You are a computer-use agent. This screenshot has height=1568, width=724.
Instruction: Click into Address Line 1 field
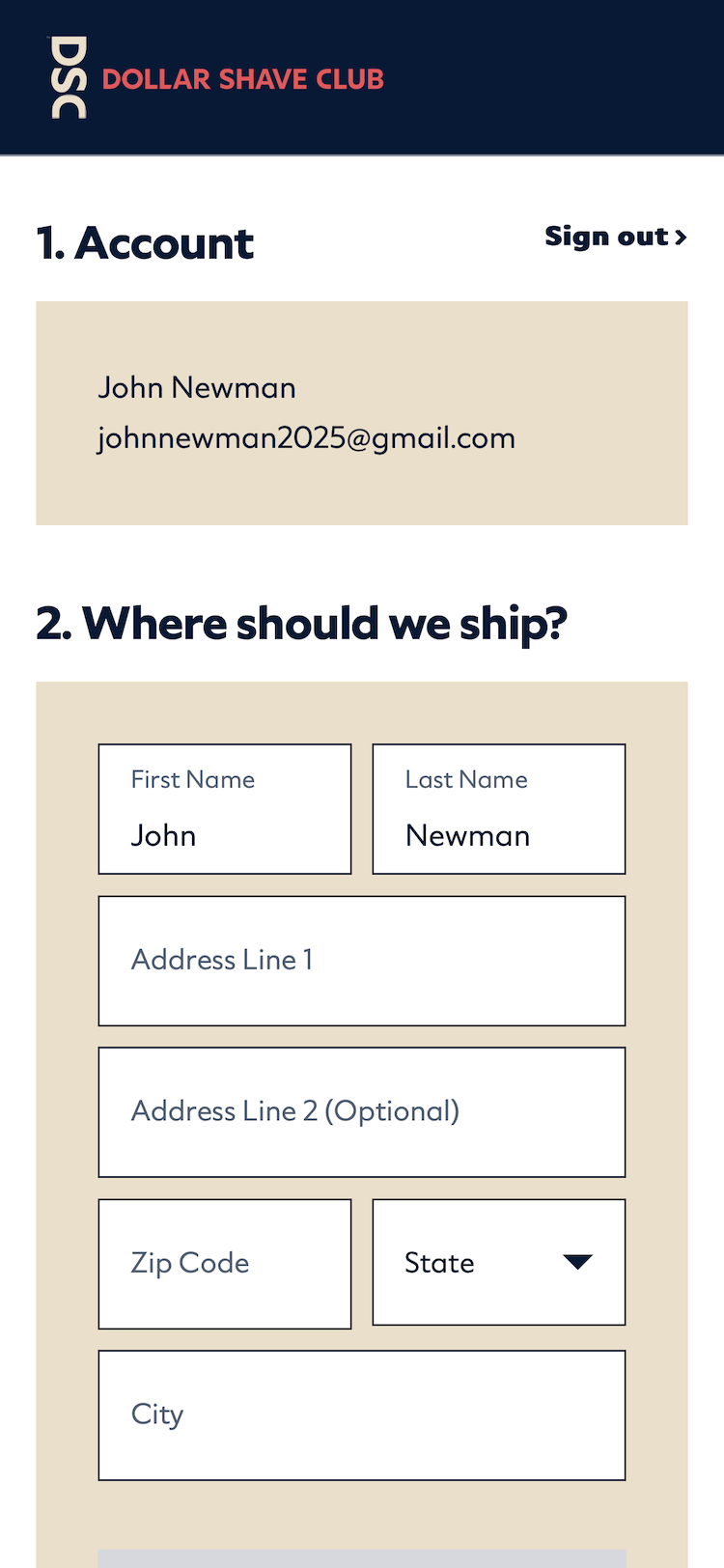click(361, 961)
